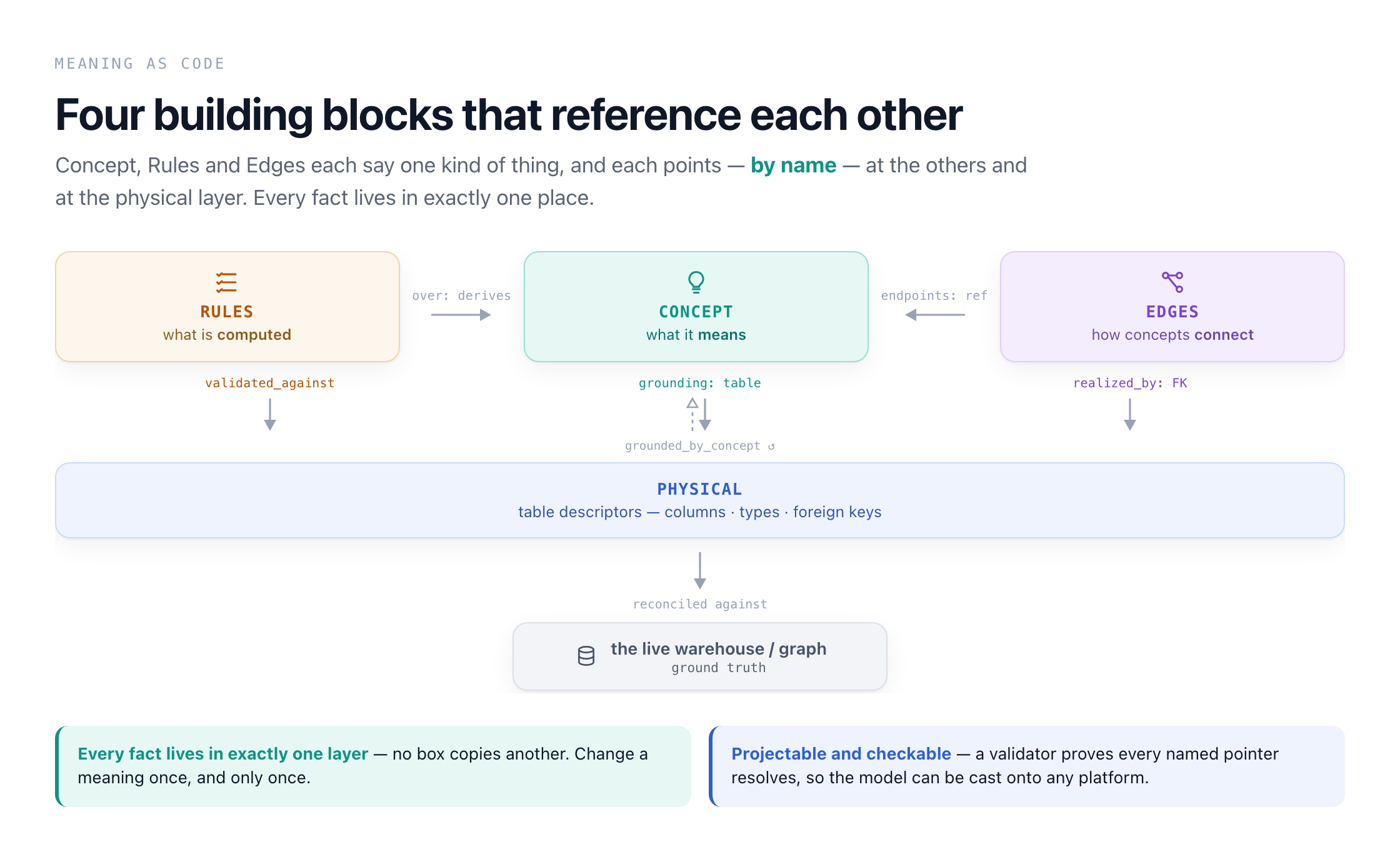Click the 'Projectable and checkable' callout
This screenshot has width=1400, height=862.
click(1027, 766)
